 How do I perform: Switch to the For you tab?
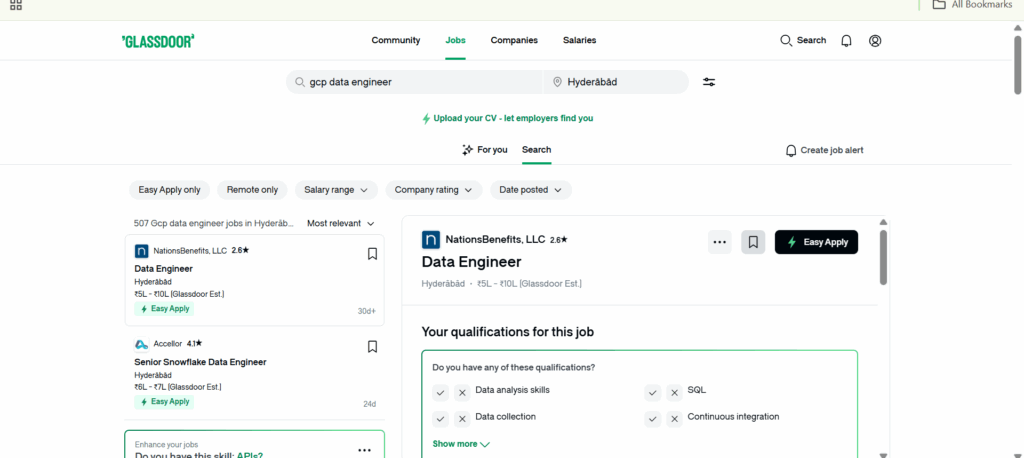click(x=484, y=150)
